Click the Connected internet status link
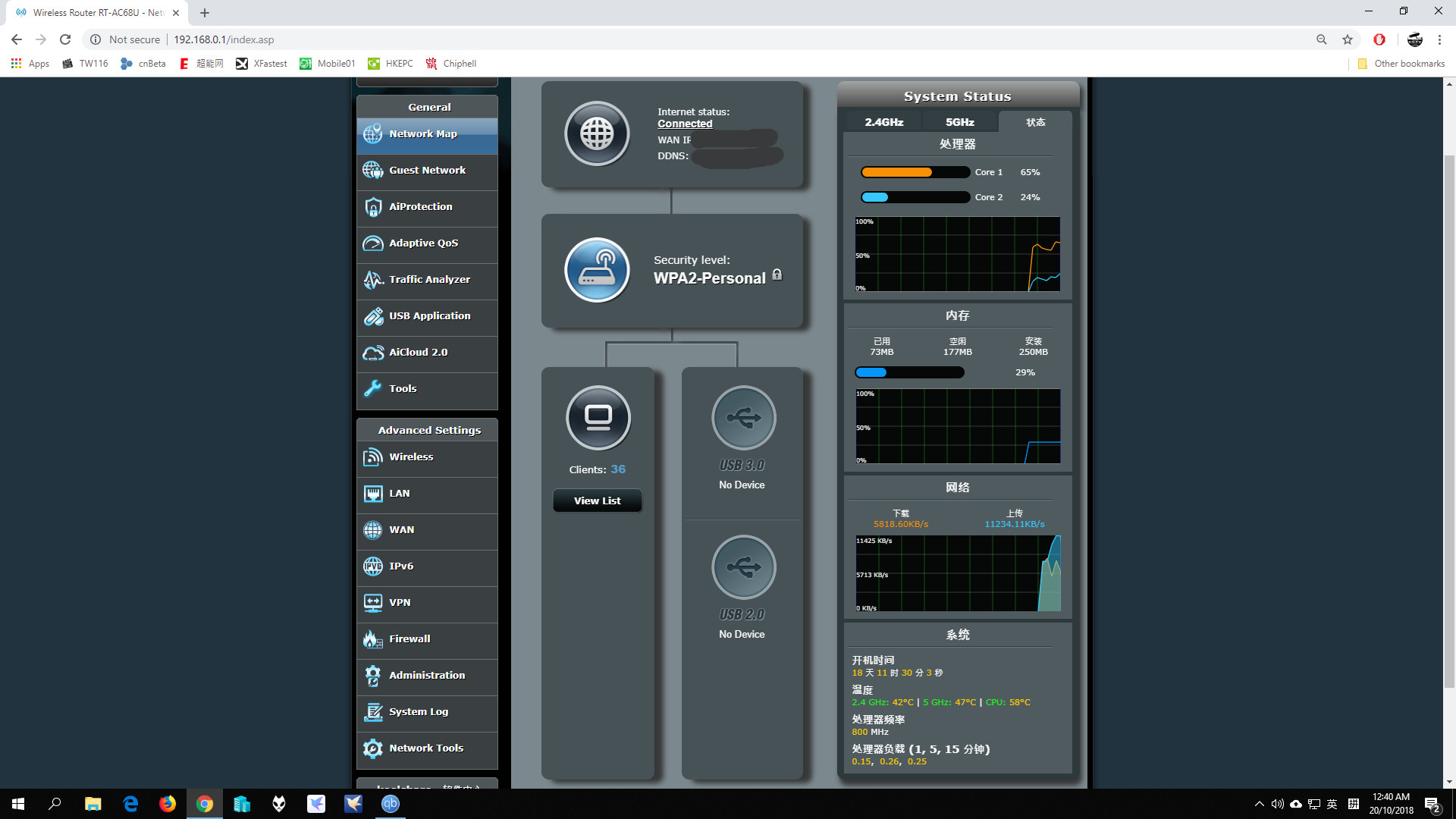The image size is (1456, 819). 685,124
